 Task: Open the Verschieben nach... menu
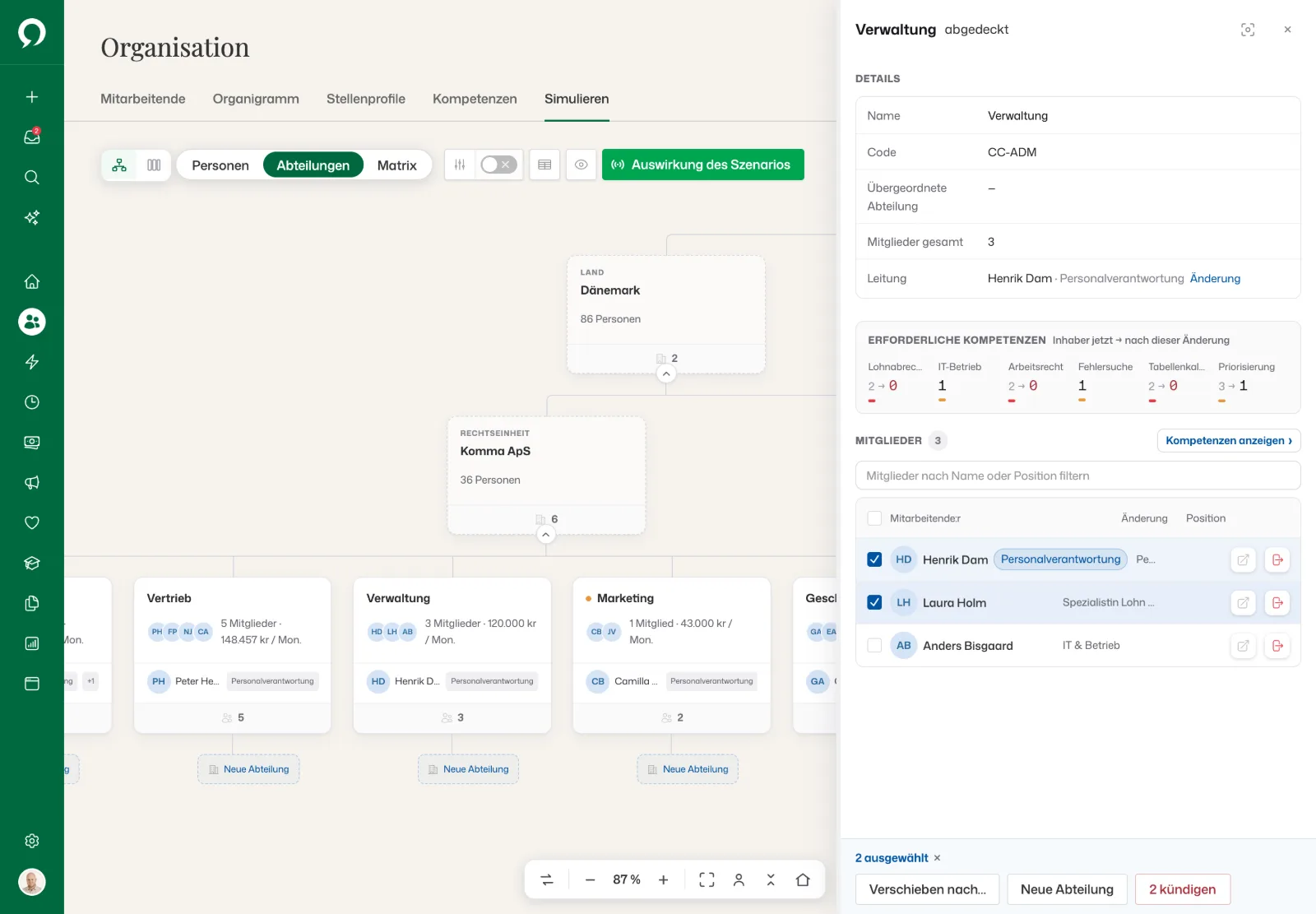pos(927,889)
